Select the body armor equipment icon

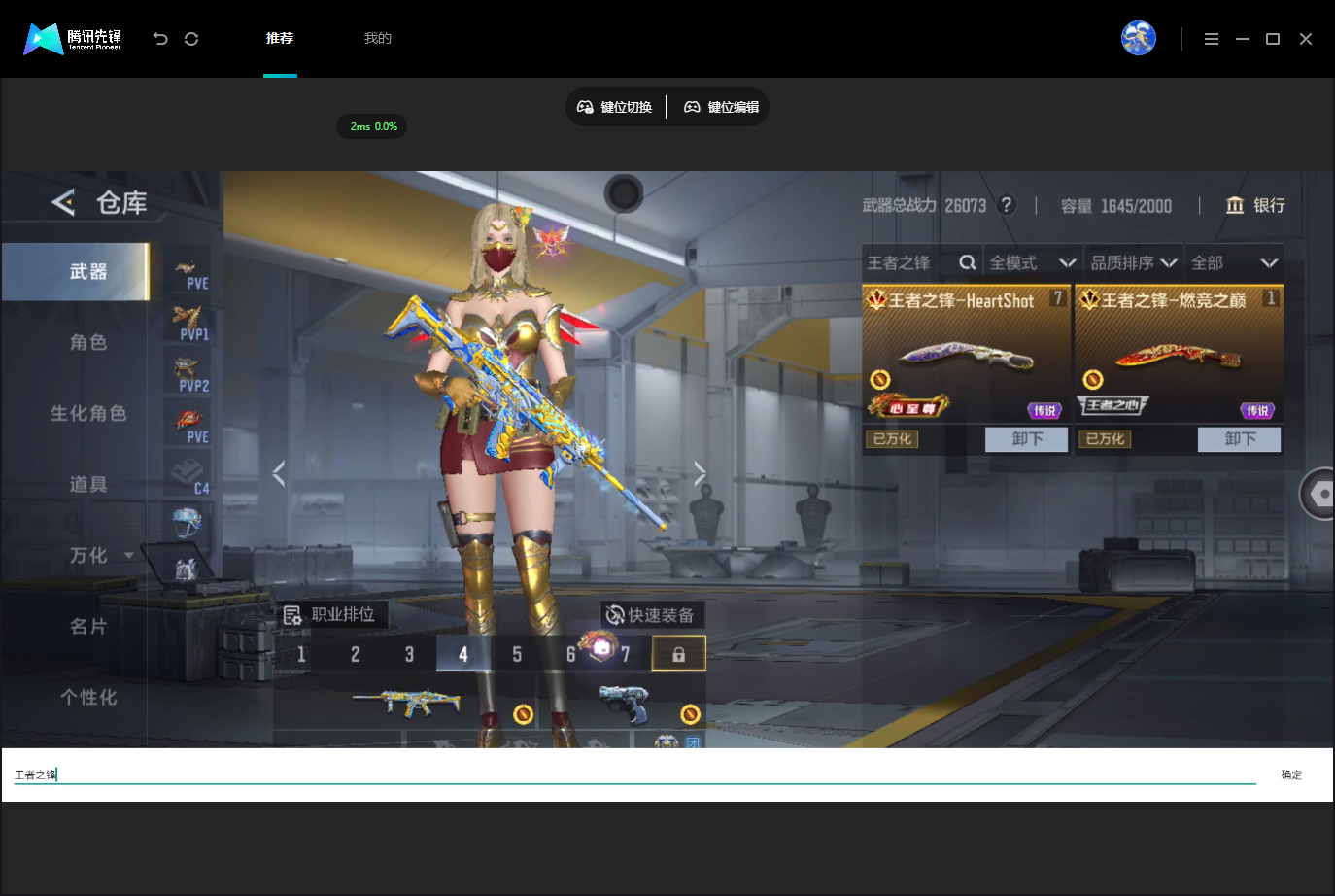click(188, 569)
